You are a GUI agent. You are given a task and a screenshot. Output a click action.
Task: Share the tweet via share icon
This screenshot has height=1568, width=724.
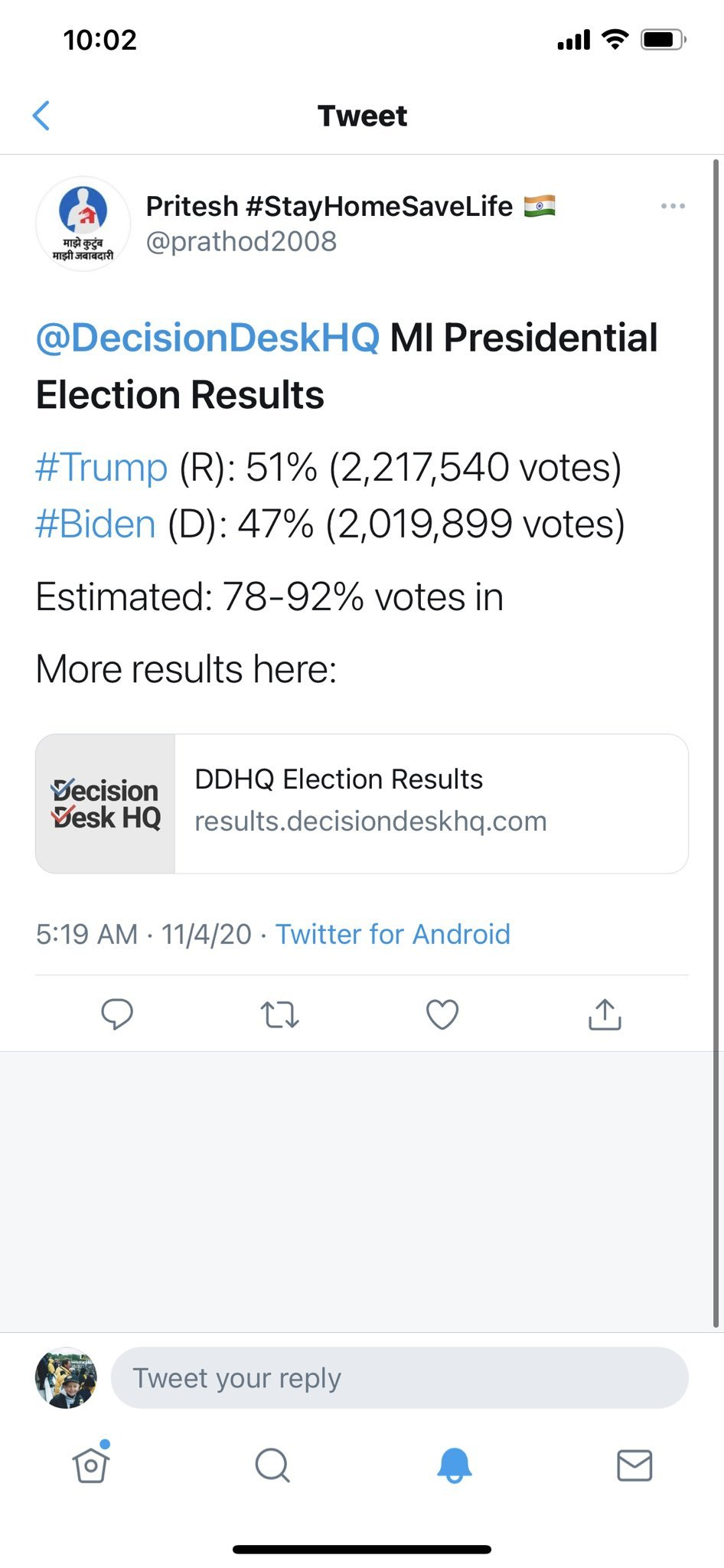pyautogui.click(x=605, y=1014)
